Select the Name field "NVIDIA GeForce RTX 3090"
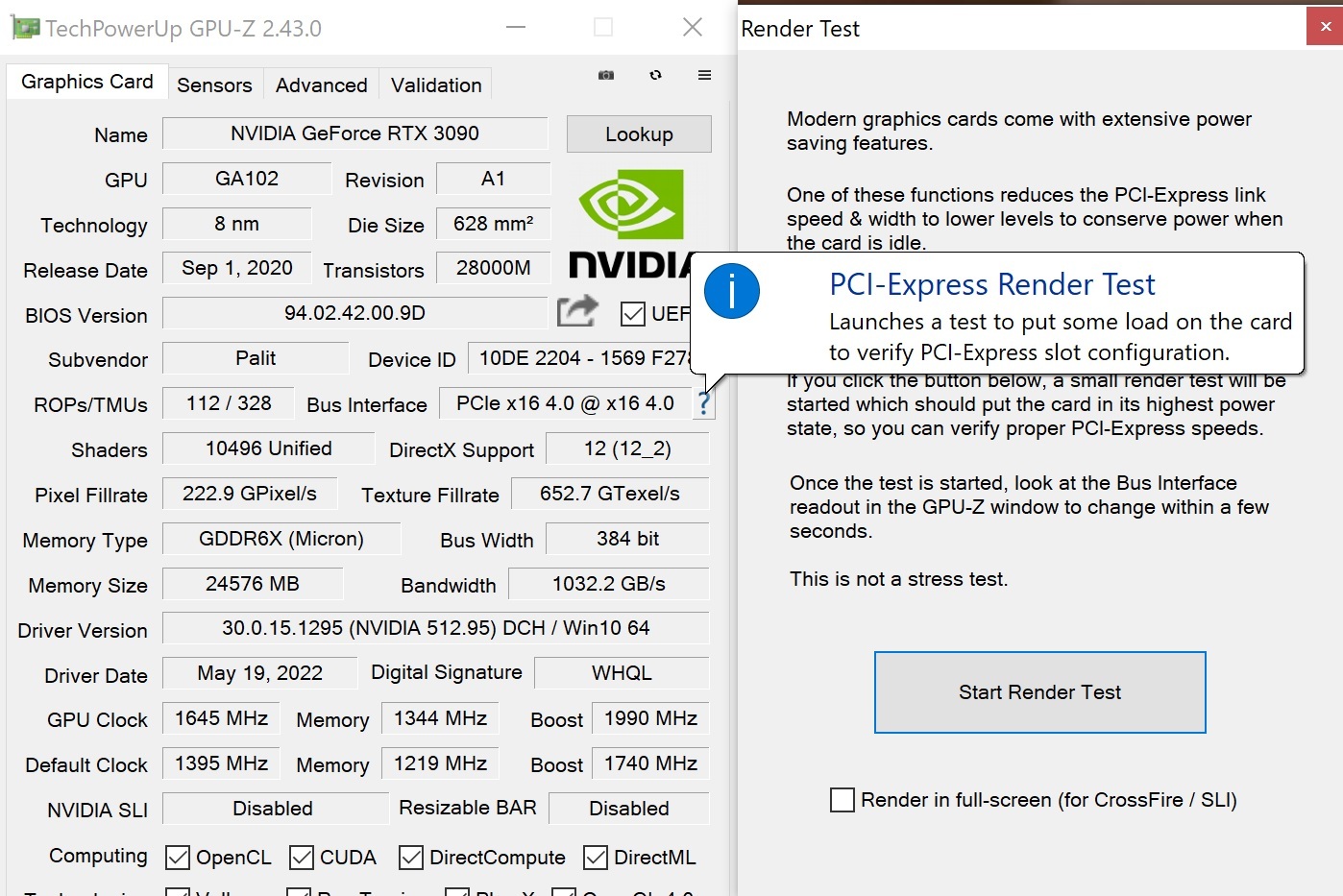 tap(355, 133)
